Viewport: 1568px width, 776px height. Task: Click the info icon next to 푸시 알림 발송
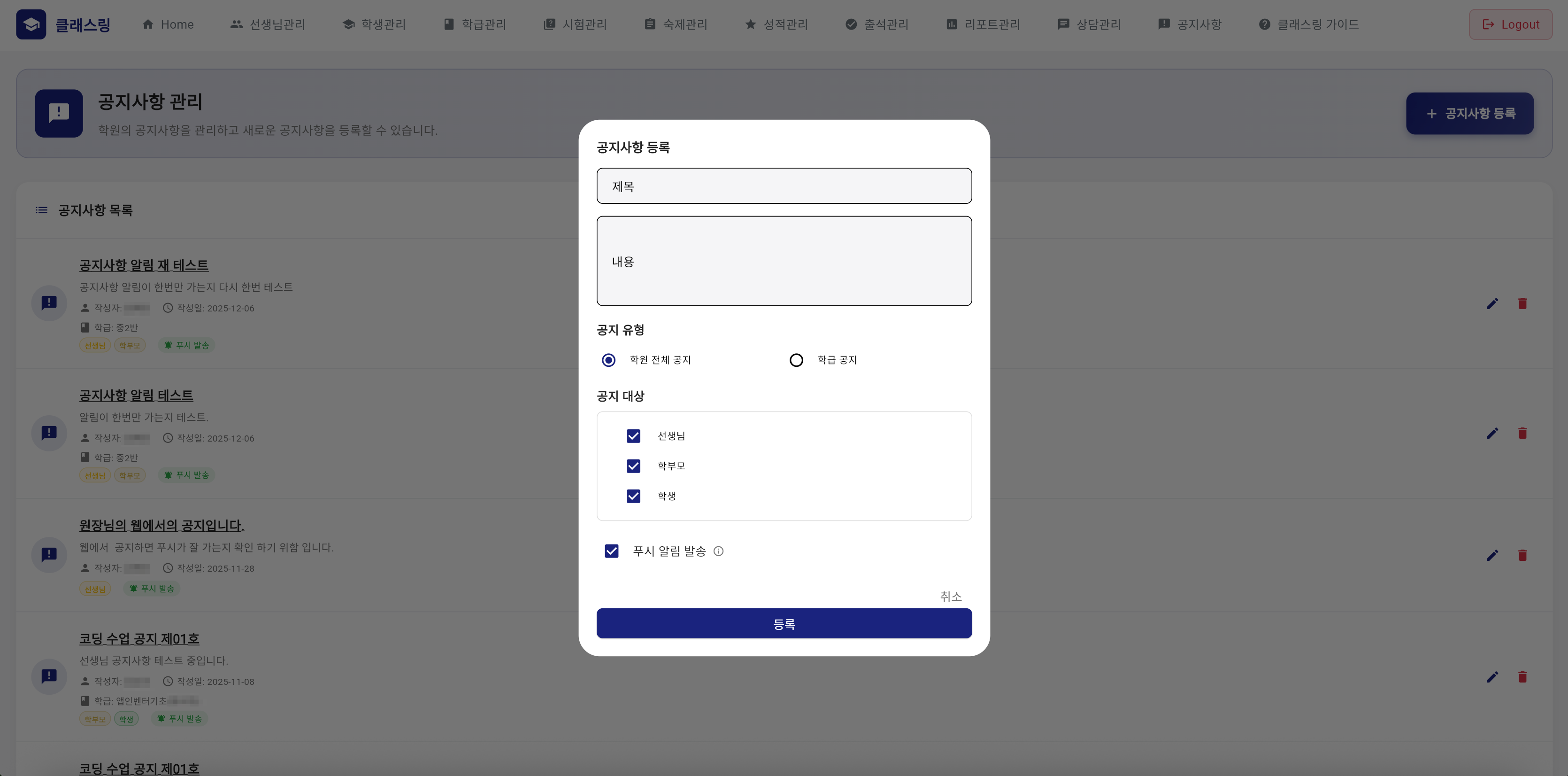click(x=718, y=551)
